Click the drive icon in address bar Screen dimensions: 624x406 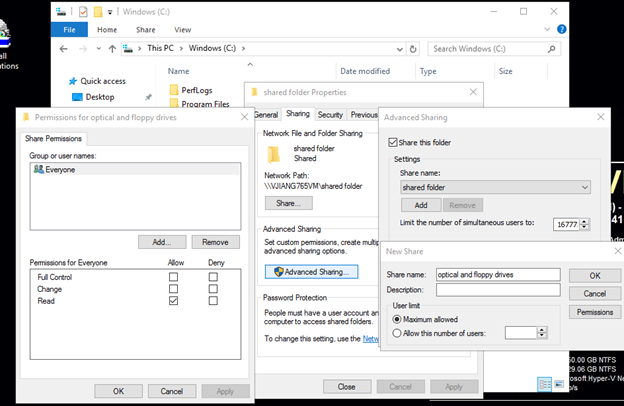[x=128, y=49]
